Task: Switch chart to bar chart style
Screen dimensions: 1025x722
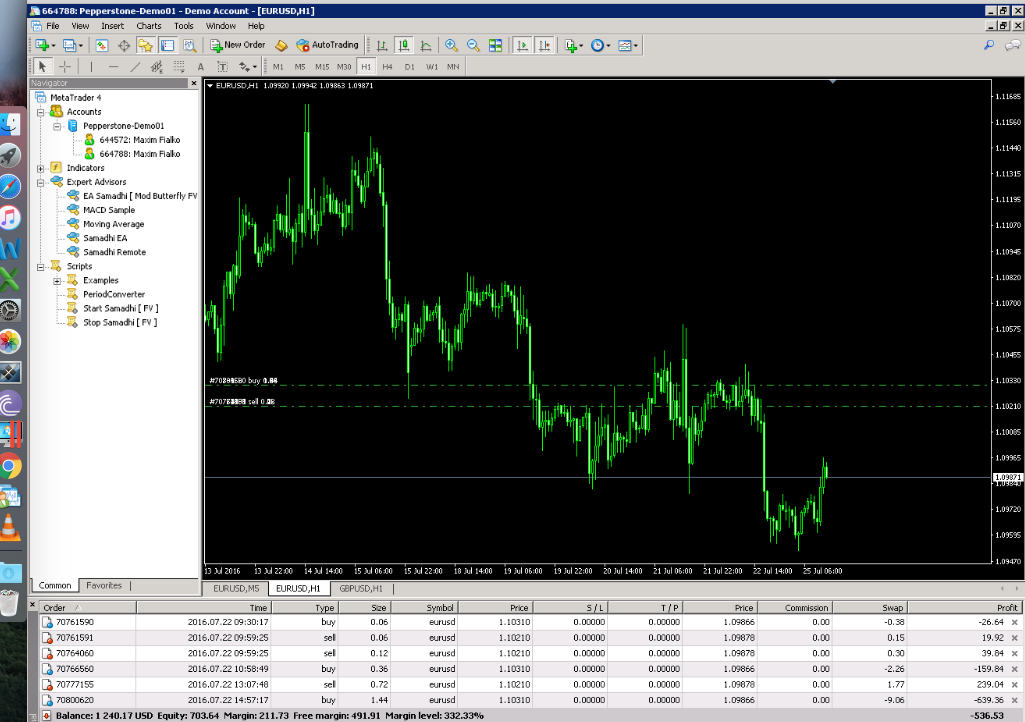Action: click(x=382, y=45)
